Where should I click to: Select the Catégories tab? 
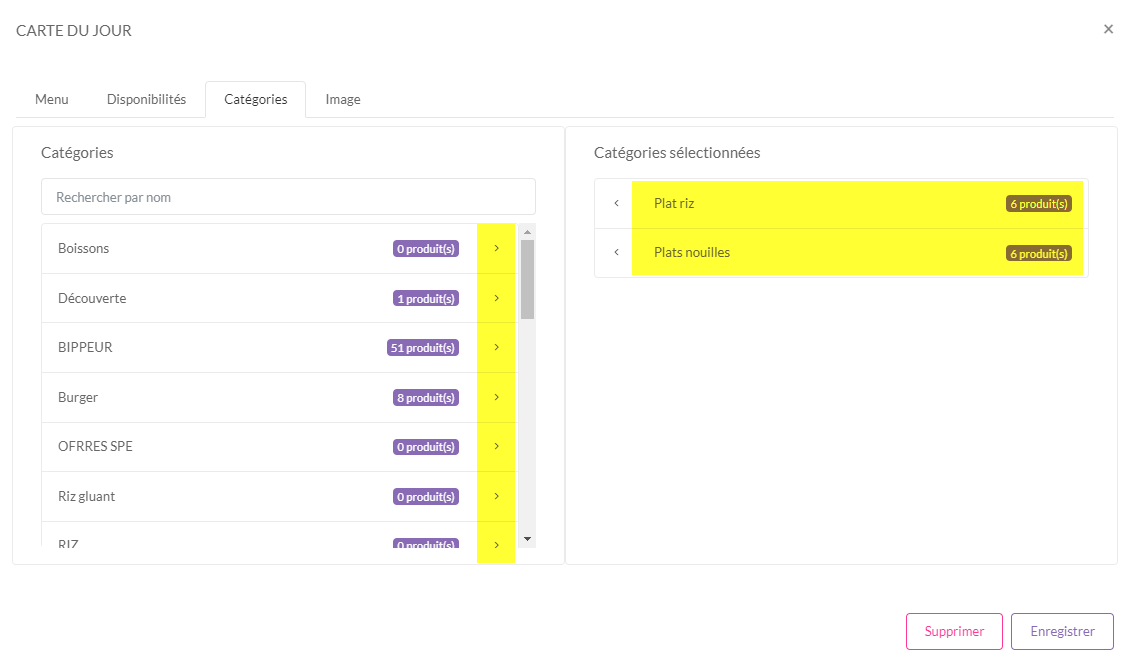point(256,100)
